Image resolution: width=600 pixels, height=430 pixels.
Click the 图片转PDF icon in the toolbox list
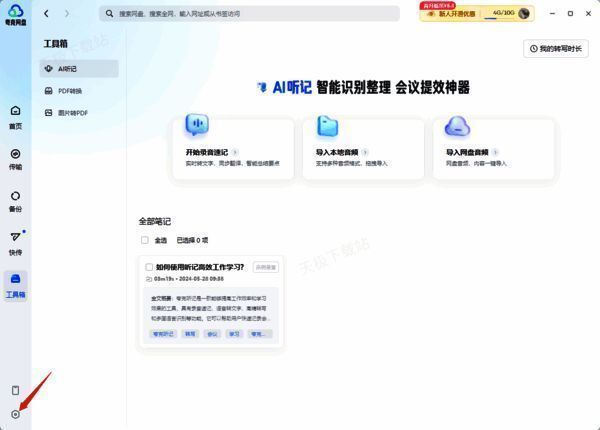click(x=49, y=113)
